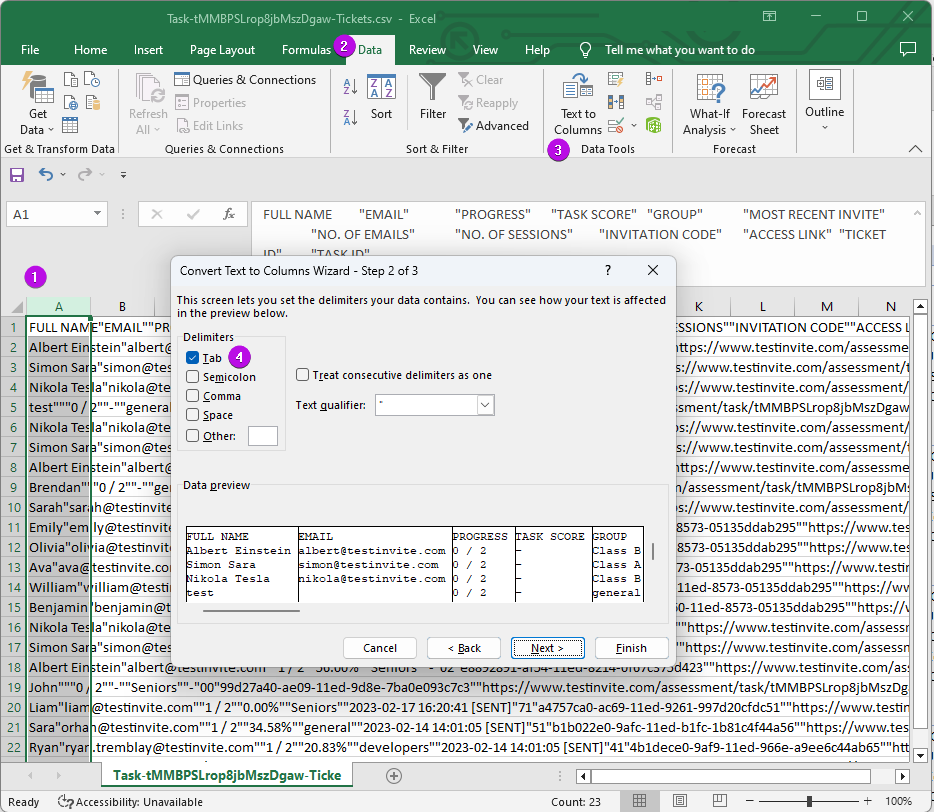
Task: Add a new sheet
Action: point(394,776)
